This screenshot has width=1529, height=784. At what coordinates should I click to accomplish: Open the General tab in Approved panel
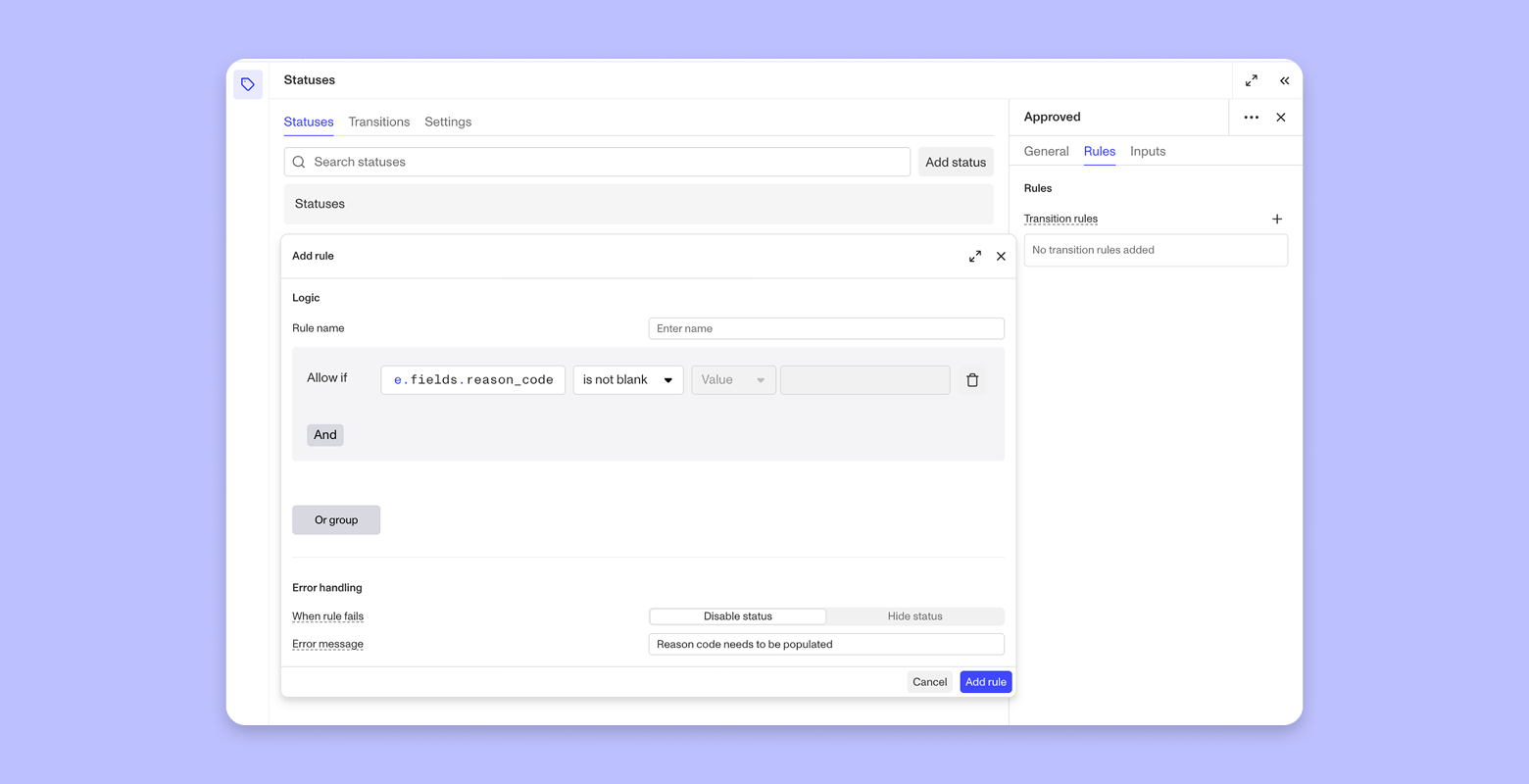tap(1047, 151)
